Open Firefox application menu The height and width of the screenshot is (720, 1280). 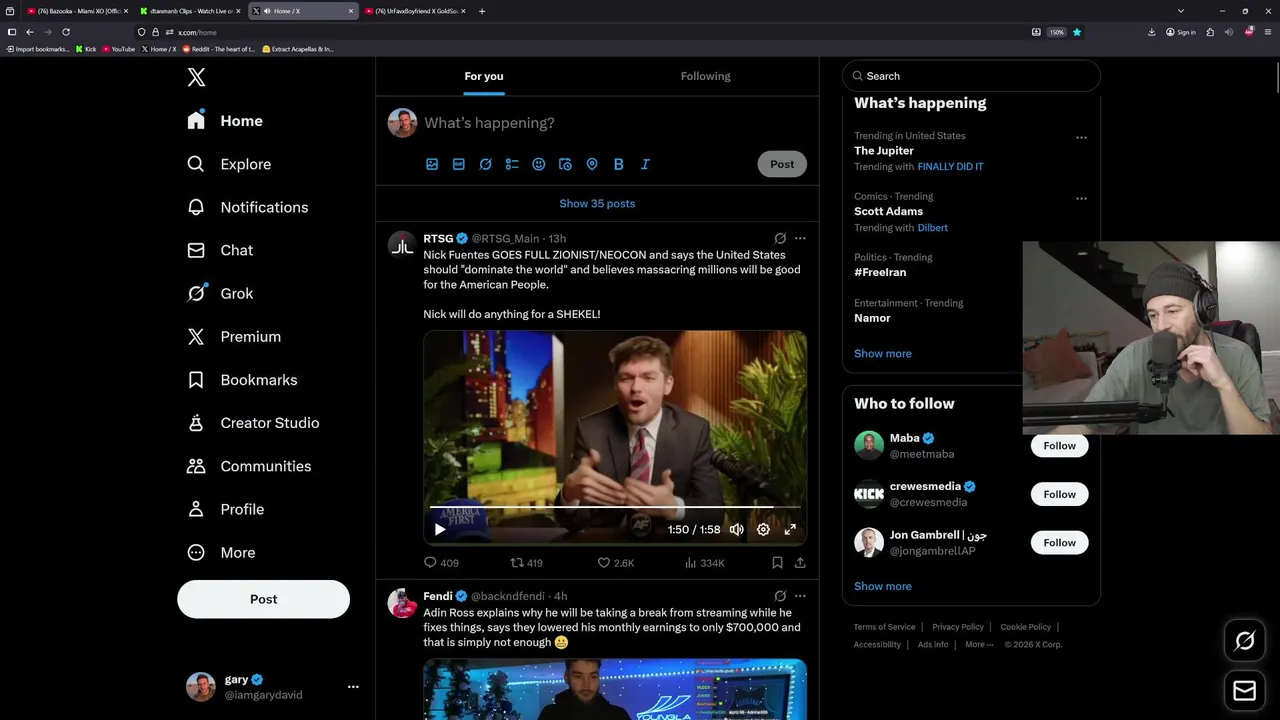click(x=1268, y=32)
